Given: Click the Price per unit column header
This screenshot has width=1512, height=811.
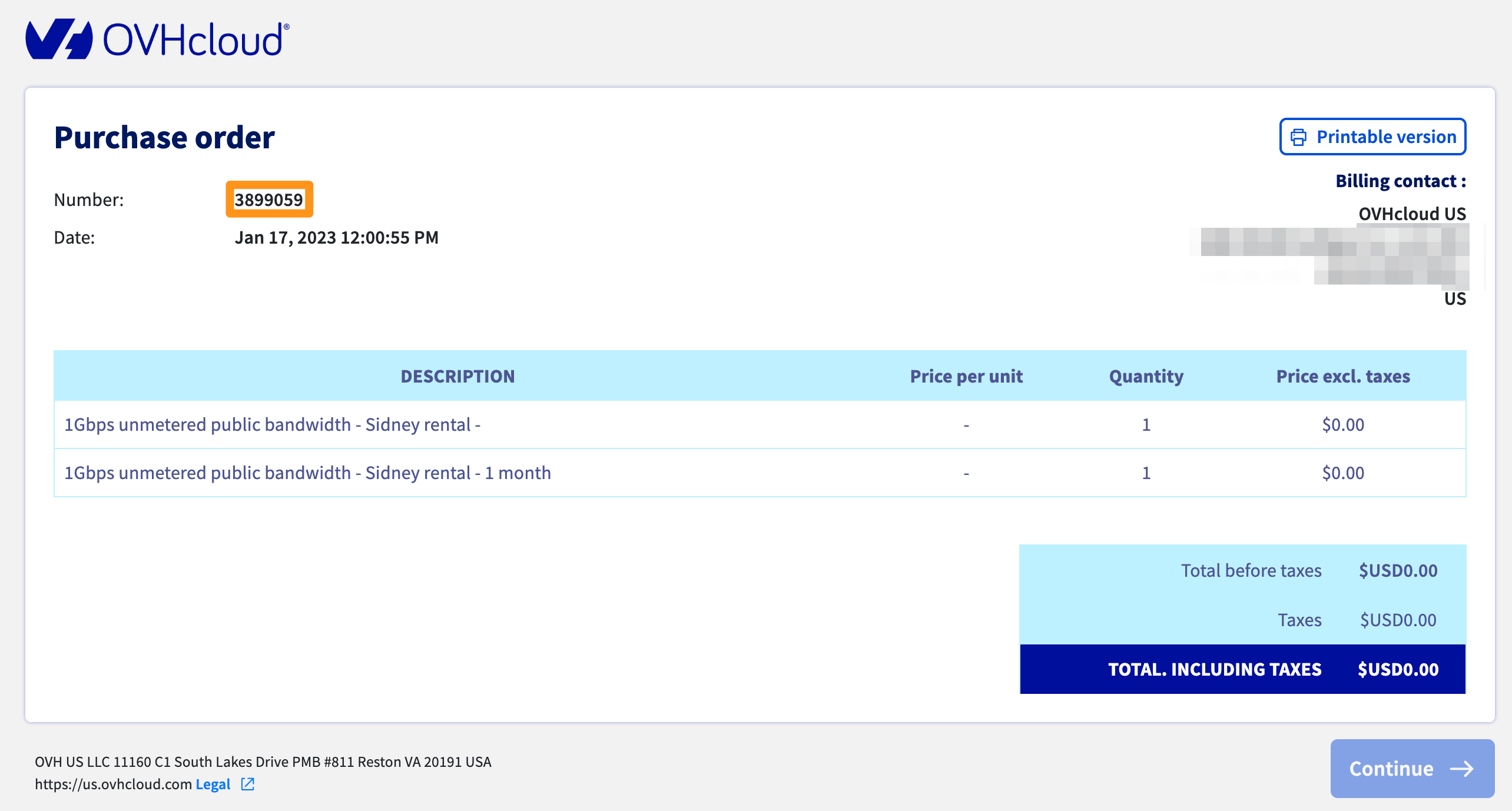Looking at the screenshot, I should click(966, 376).
